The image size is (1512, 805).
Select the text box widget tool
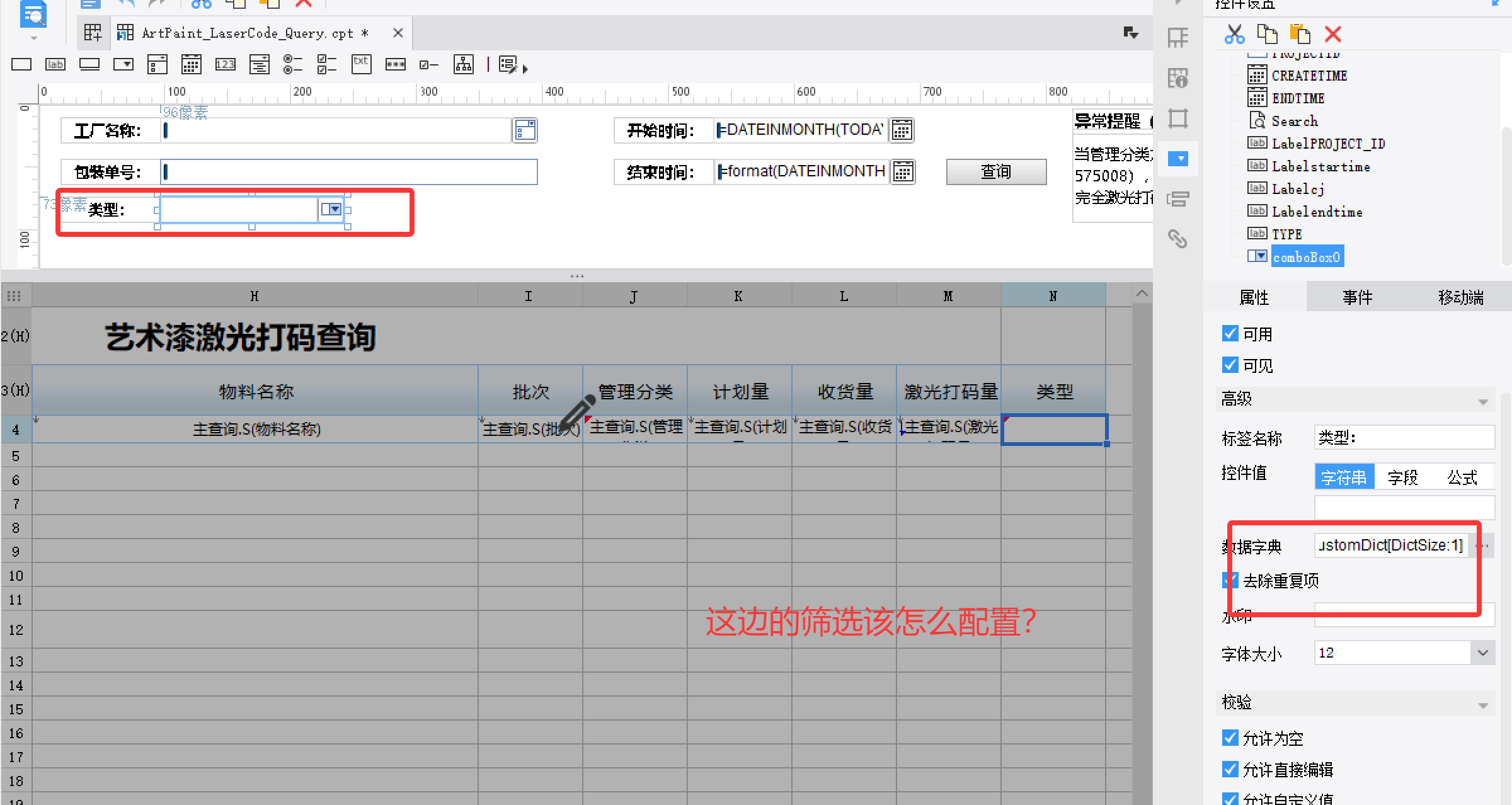tap(21, 64)
